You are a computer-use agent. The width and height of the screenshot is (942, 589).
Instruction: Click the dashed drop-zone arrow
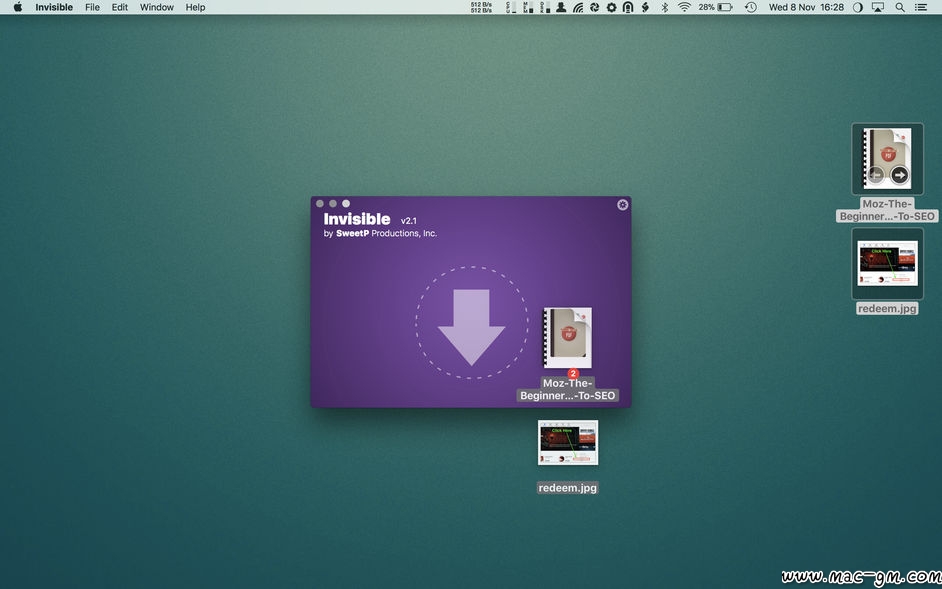472,323
